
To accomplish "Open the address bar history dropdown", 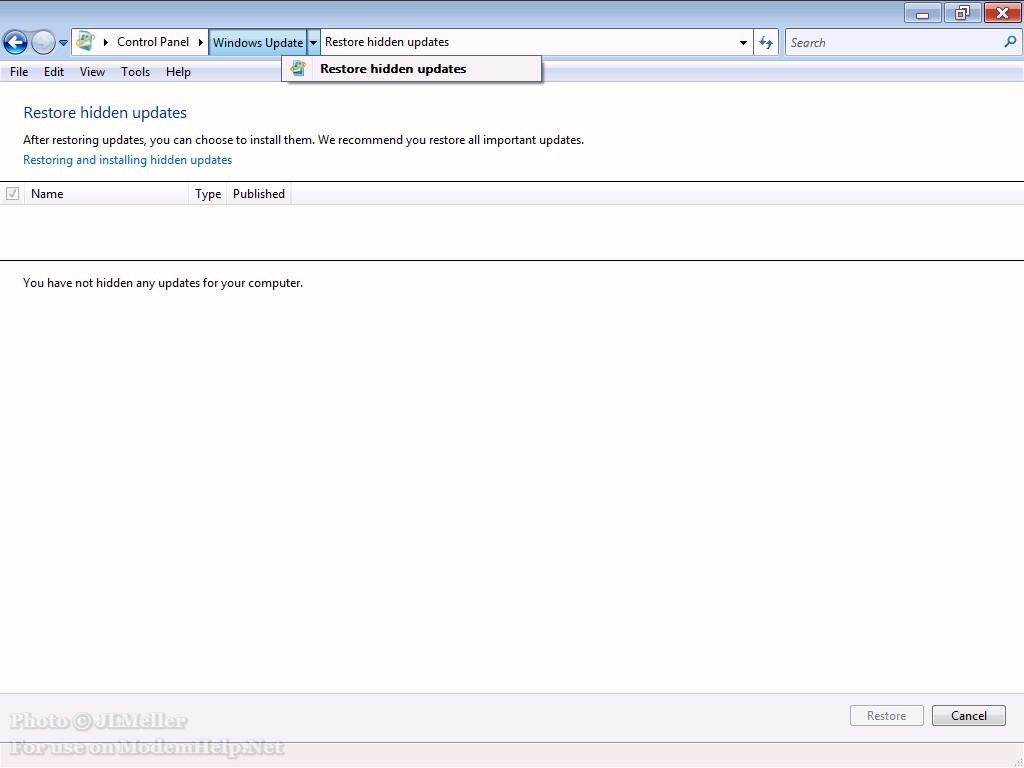I will [743, 42].
